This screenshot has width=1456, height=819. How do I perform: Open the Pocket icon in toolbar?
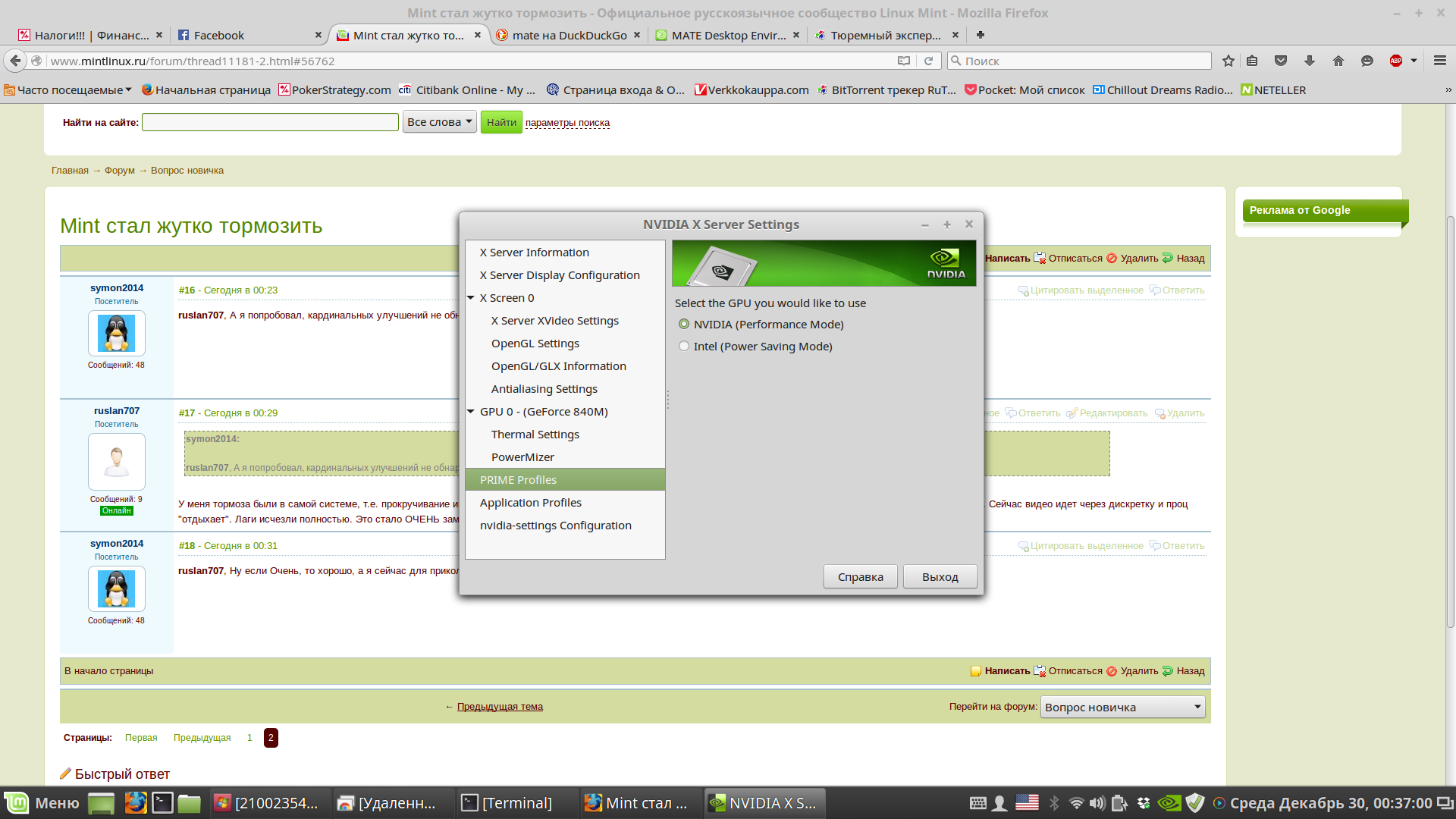click(1281, 61)
